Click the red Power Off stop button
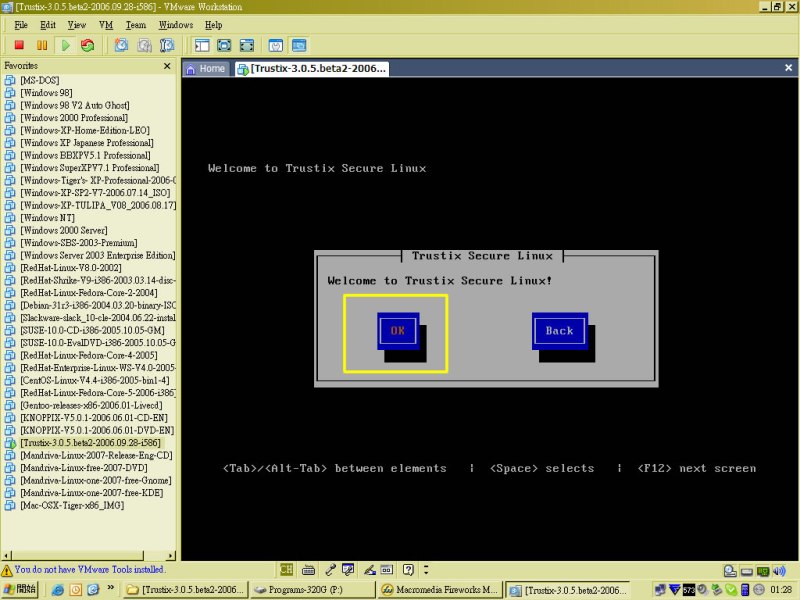 coord(19,45)
